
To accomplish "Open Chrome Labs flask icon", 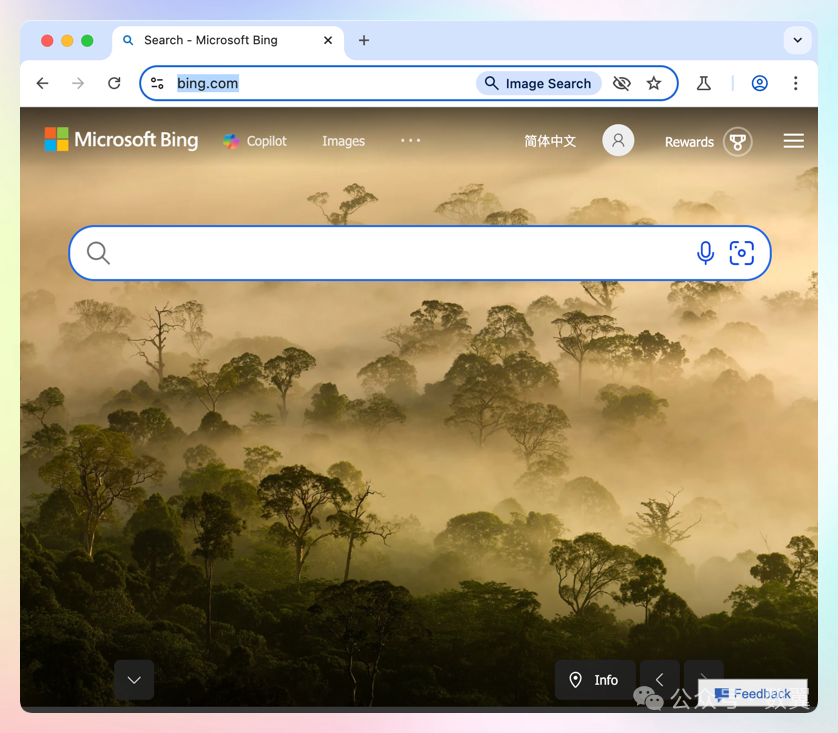I will (704, 84).
